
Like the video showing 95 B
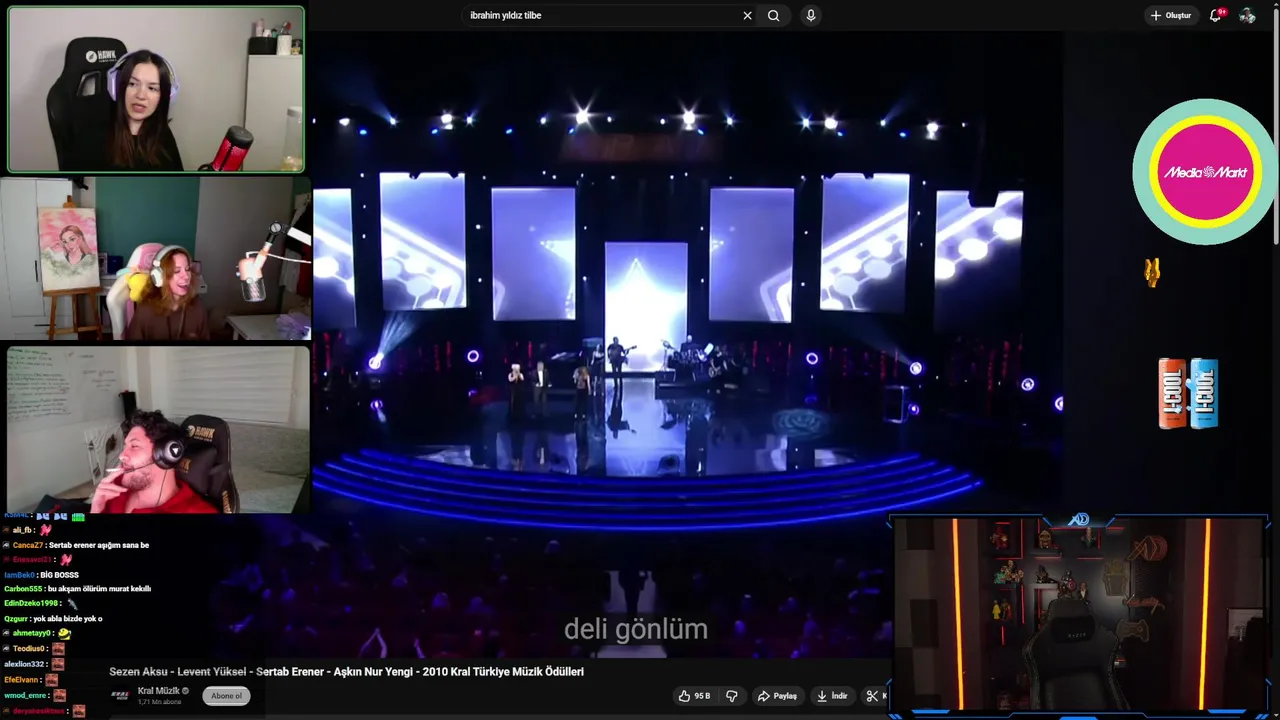pyautogui.click(x=694, y=696)
